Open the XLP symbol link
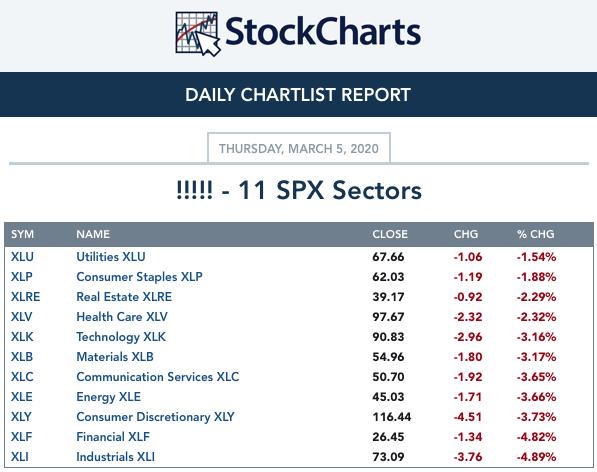 pyautogui.click(x=22, y=277)
